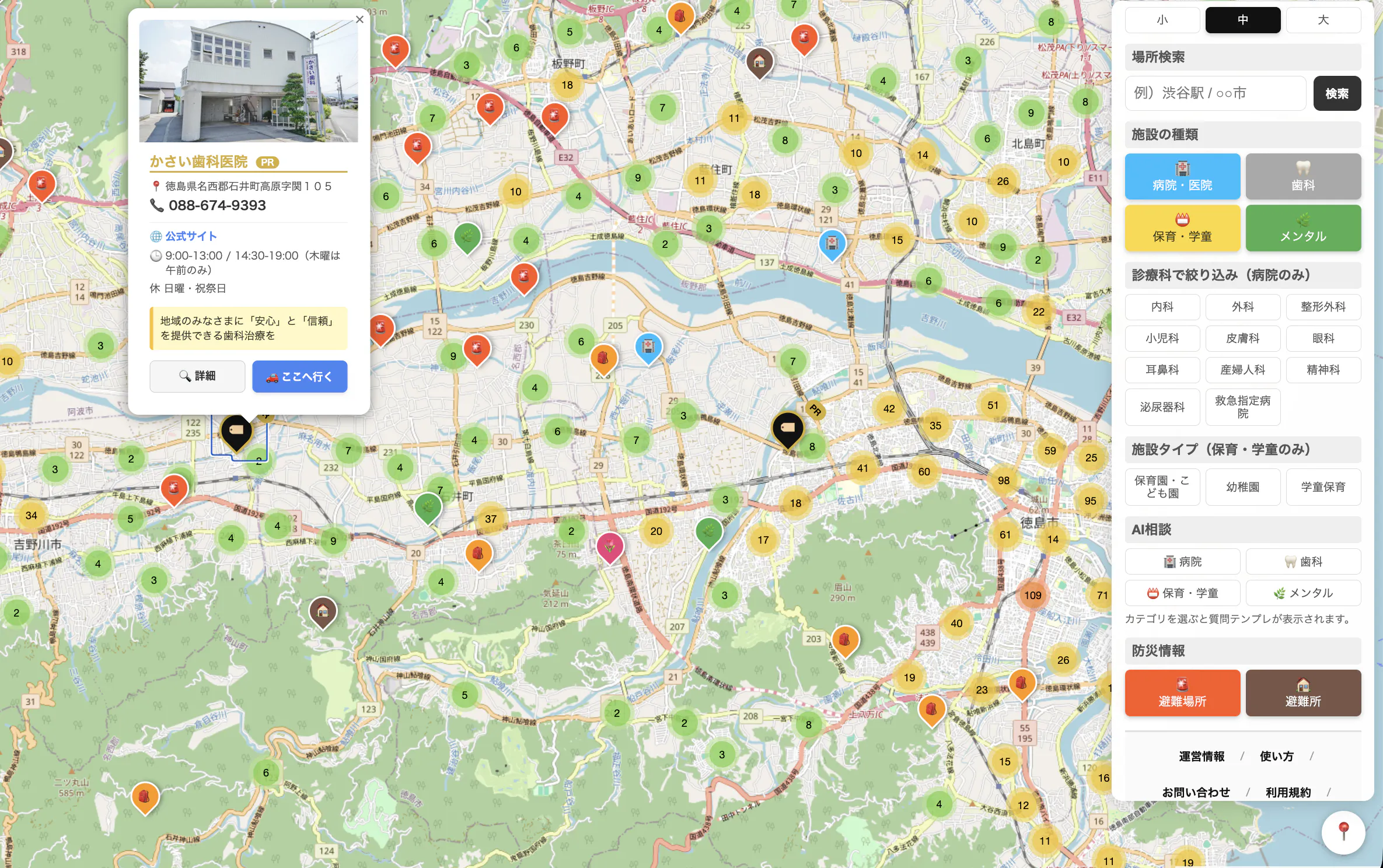1383x868 pixels.
Task: Click the 詳細 details button
Action: pos(197,376)
